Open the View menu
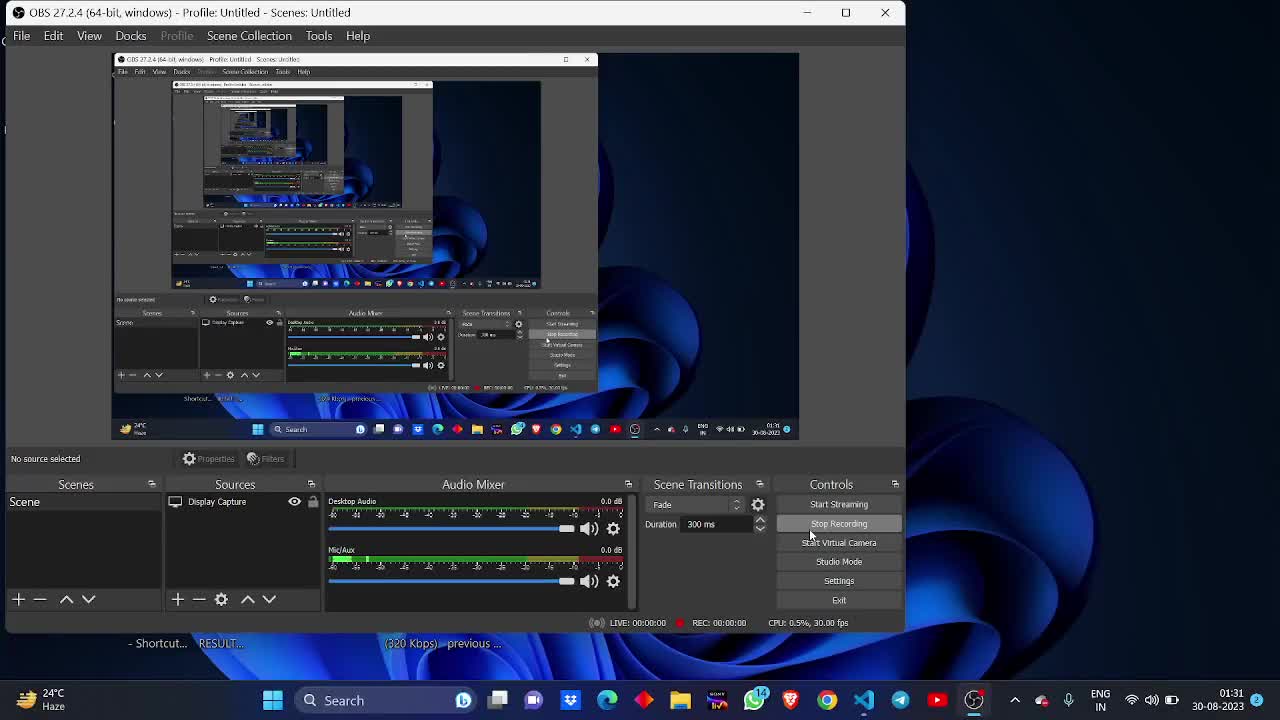This screenshot has height=720, width=1280. (x=89, y=36)
